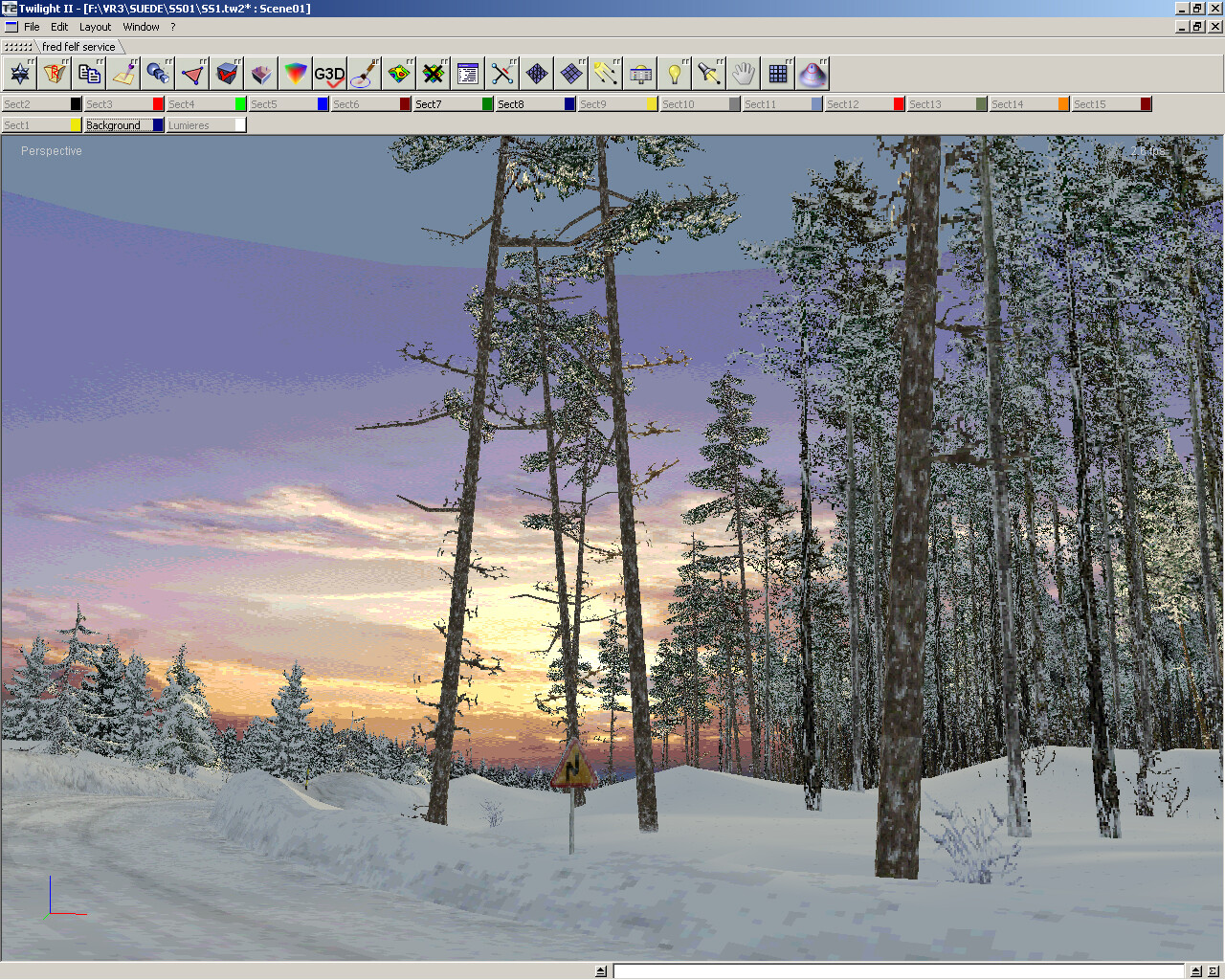This screenshot has width=1225, height=980.
Task: Select the spotlight lamp icon at toolbar end
Action: (x=813, y=73)
